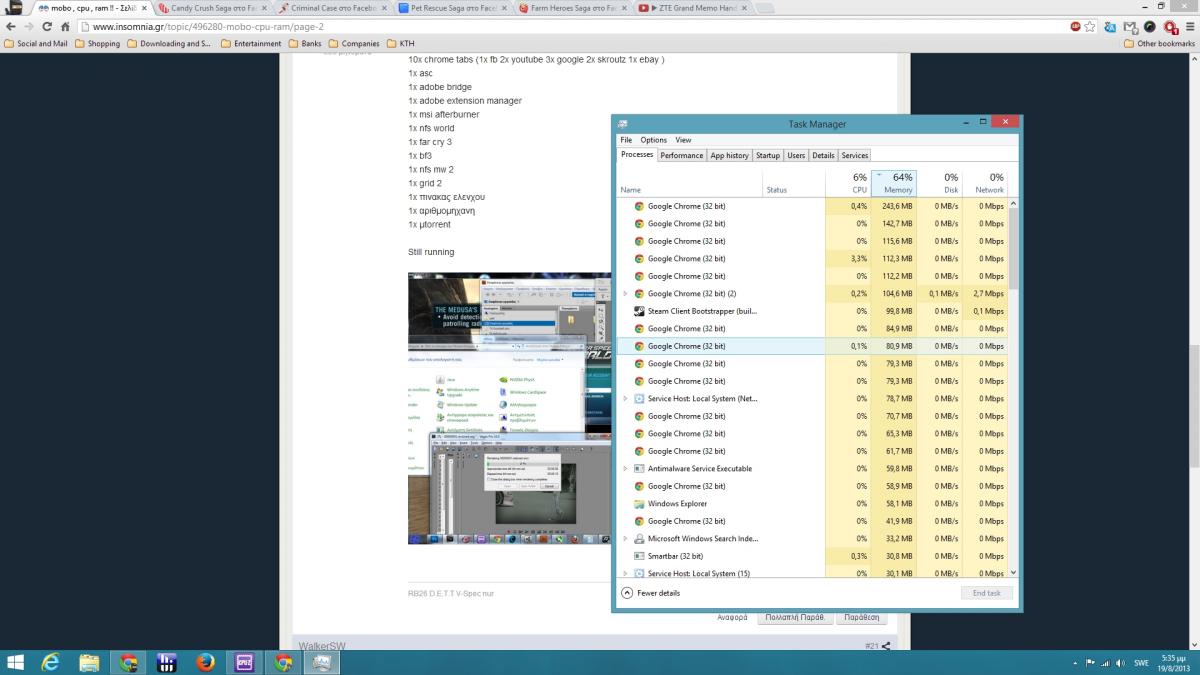1200x675 pixels.
Task: Click the Chrome icon in the 243,6 MB row
Action: 639,206
